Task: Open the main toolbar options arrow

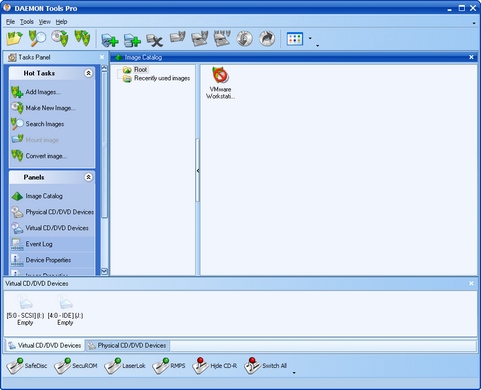Action: point(318,46)
